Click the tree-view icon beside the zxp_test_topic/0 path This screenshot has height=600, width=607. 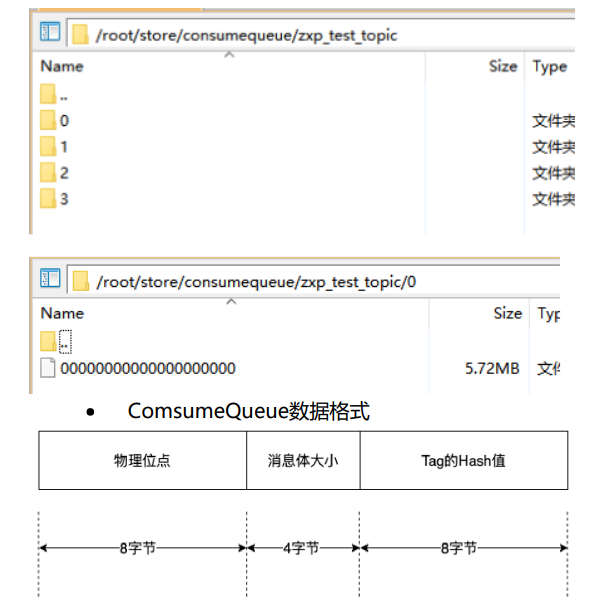(50, 280)
